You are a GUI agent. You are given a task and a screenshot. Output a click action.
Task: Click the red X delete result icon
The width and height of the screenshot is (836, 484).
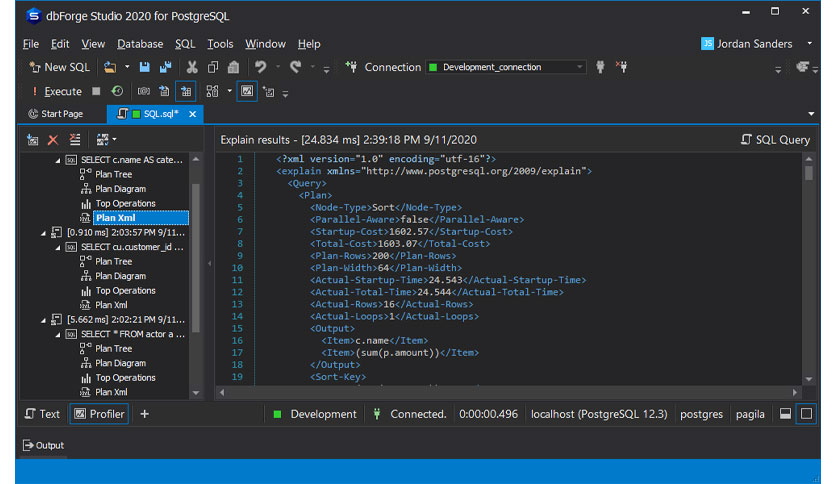[53, 140]
